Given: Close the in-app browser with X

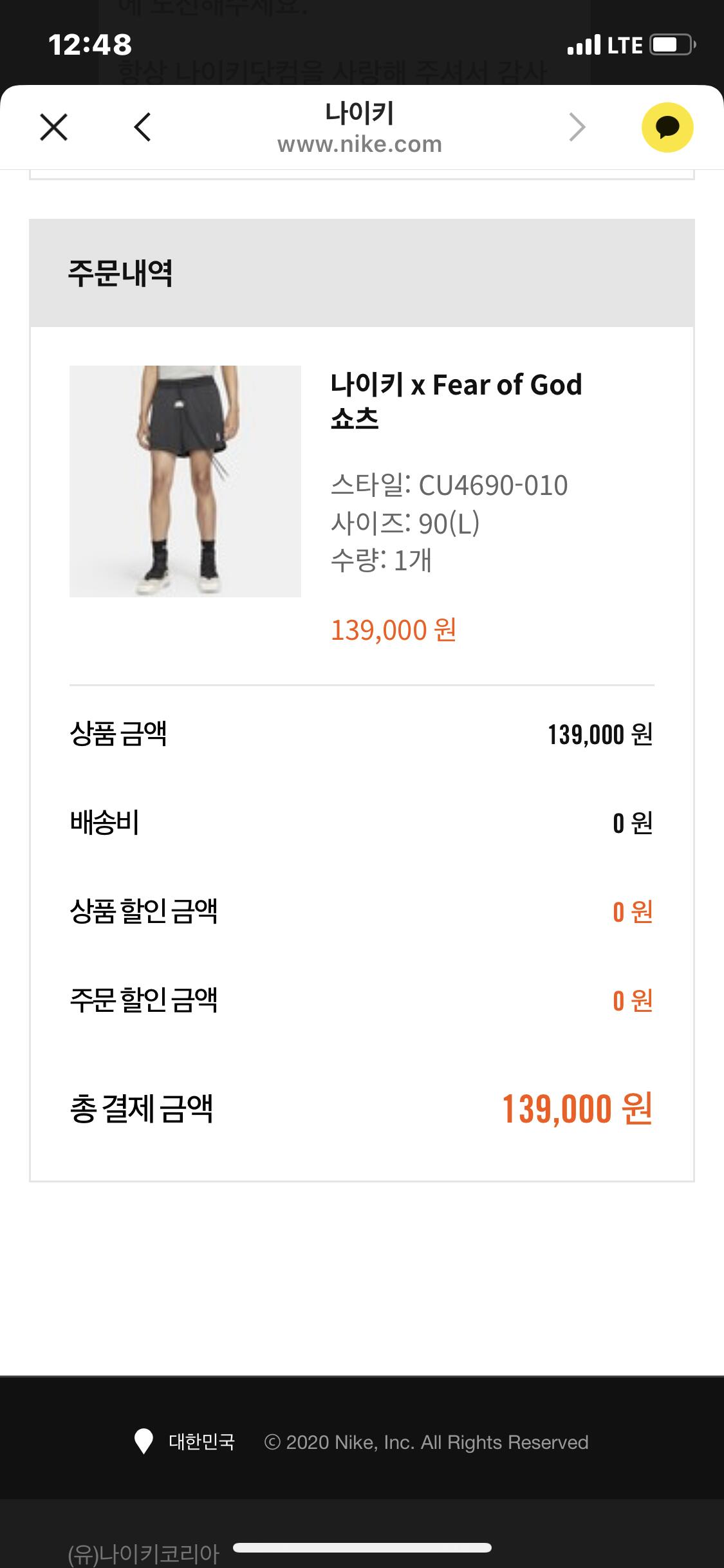Looking at the screenshot, I should pos(53,127).
